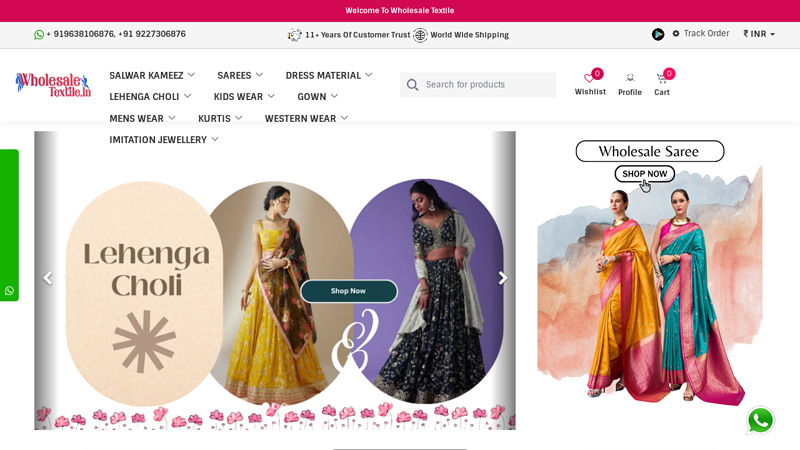Expand the Sarees menu chevron
The height and width of the screenshot is (450, 800).
click(259, 75)
